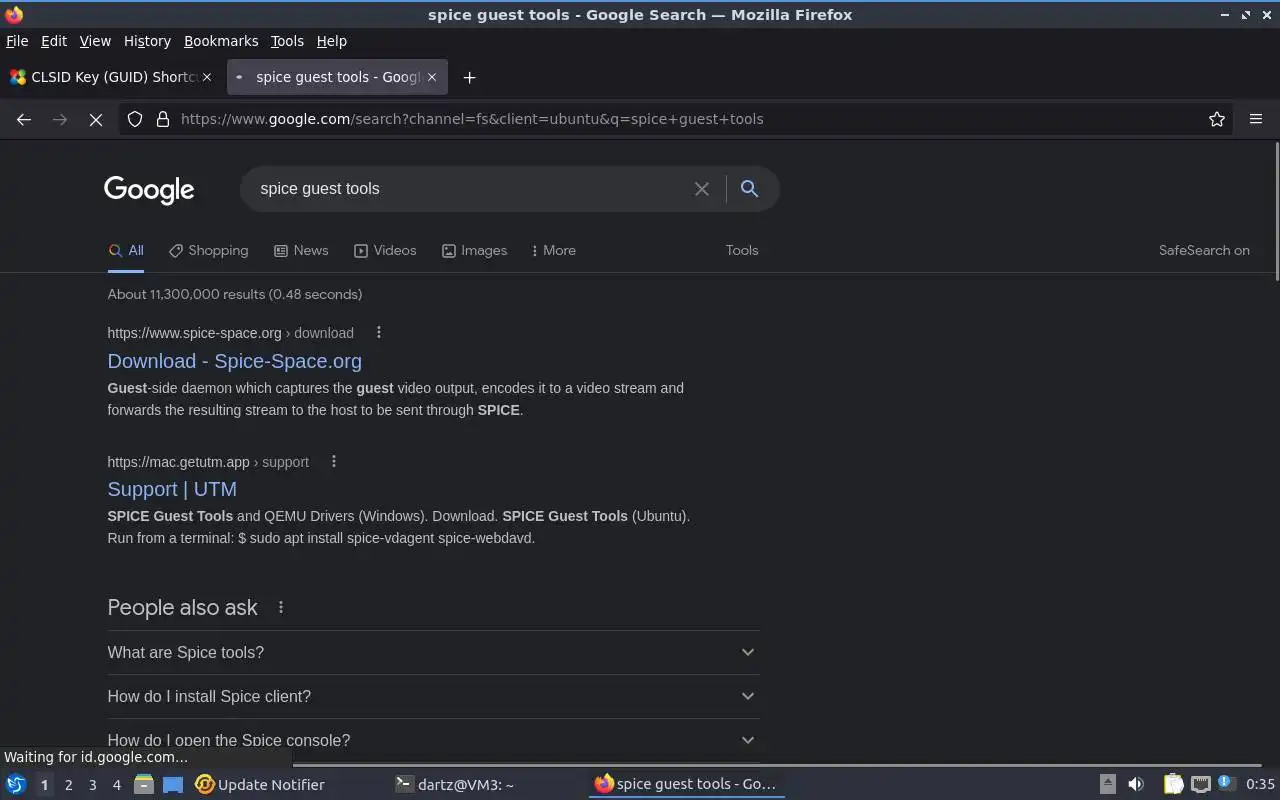Open clipboard manager tray icon
Viewport: 1280px width, 800px height.
pyautogui.click(x=1173, y=785)
